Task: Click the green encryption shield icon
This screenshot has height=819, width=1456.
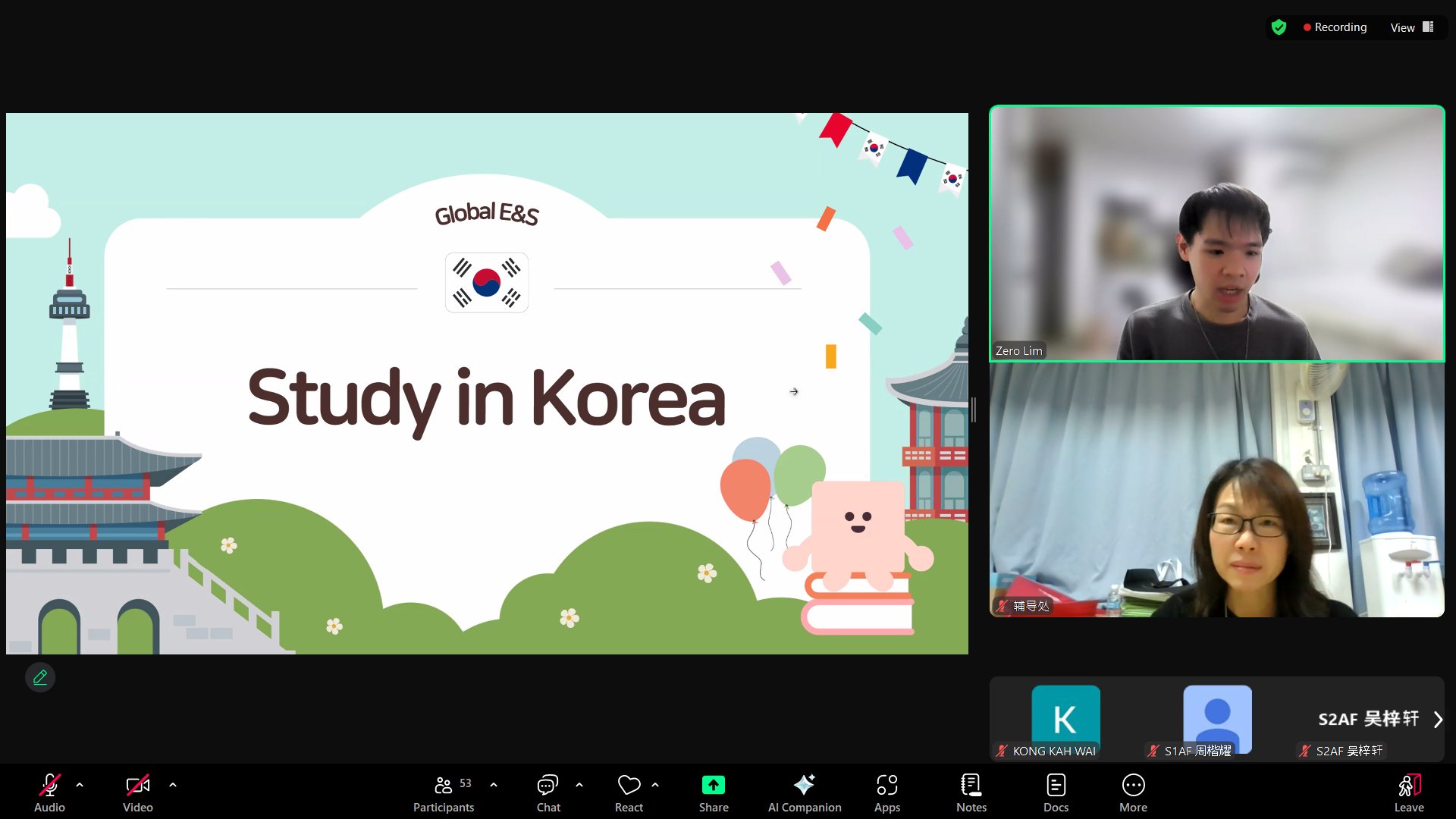Action: [1279, 27]
